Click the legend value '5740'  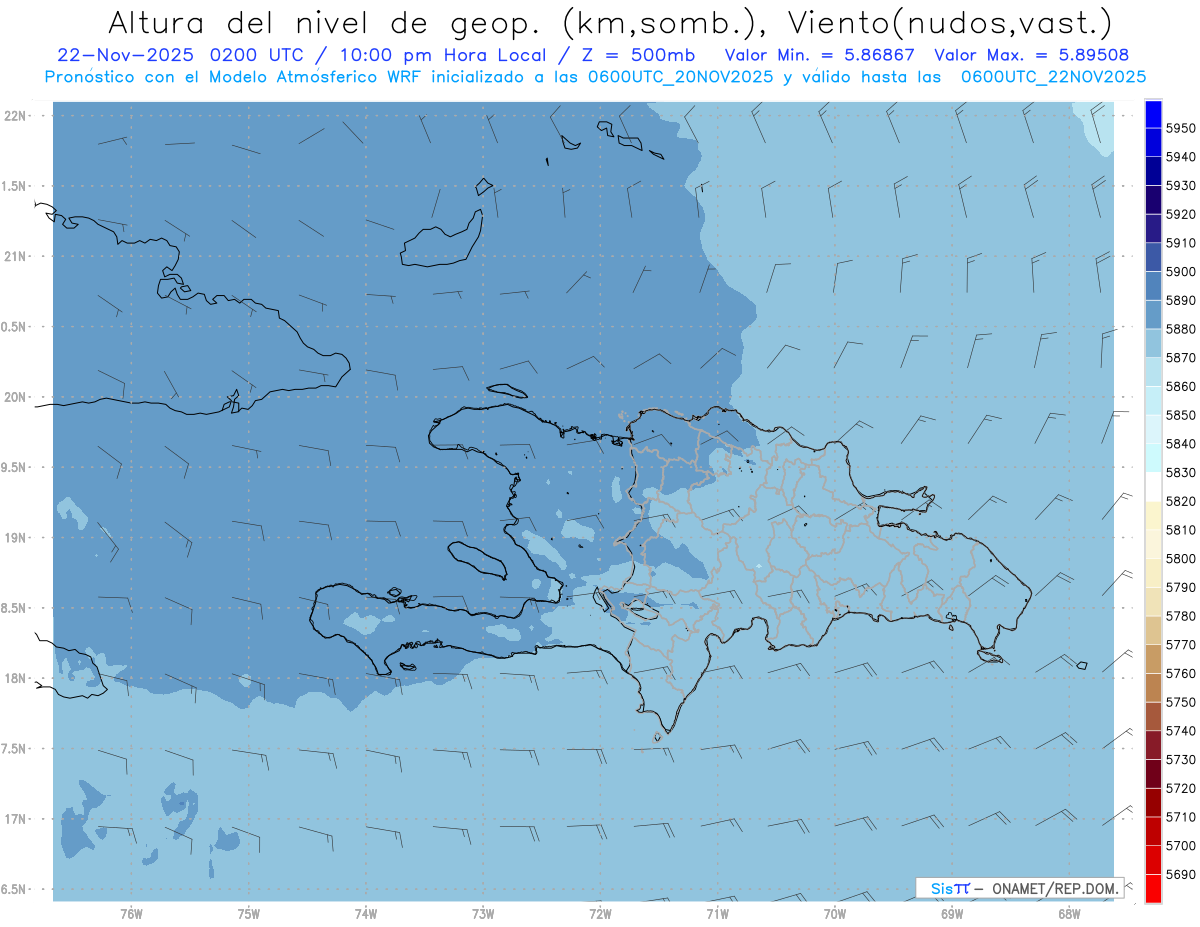coord(1180,731)
